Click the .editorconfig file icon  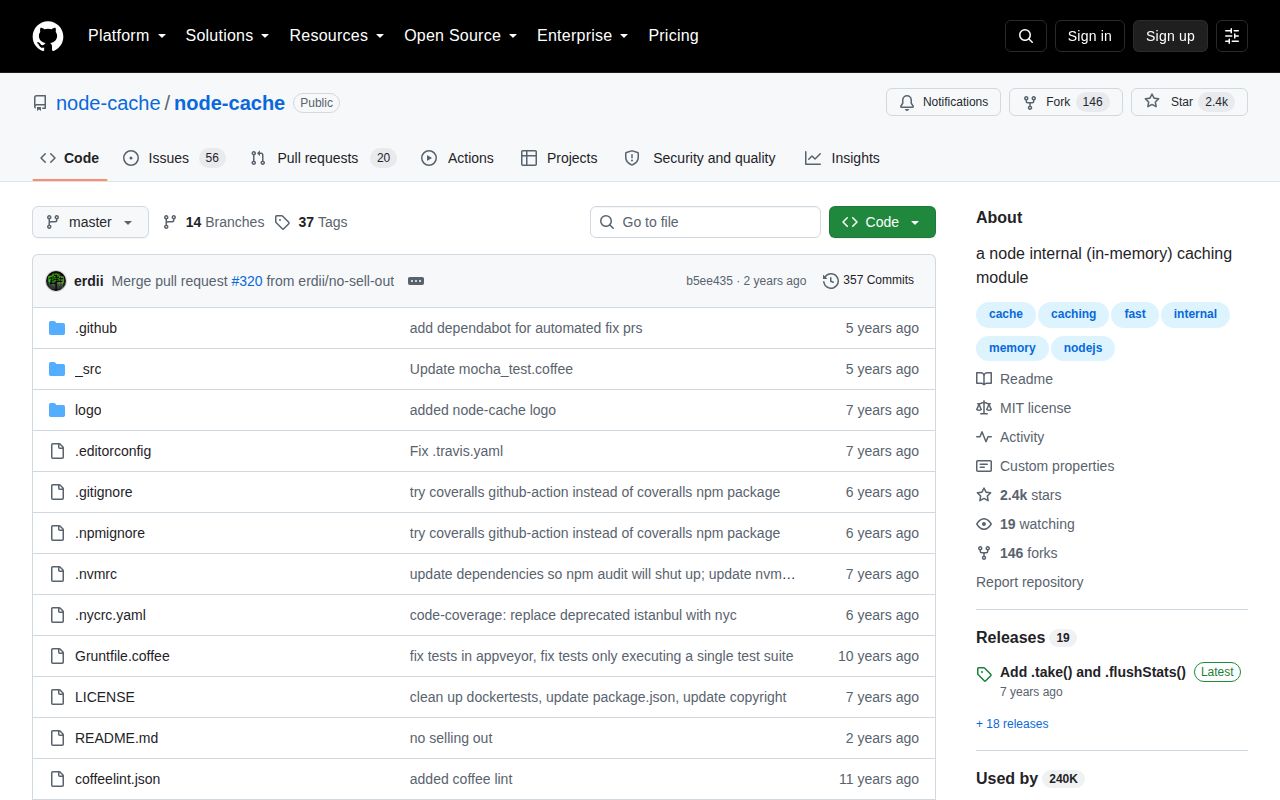point(57,451)
